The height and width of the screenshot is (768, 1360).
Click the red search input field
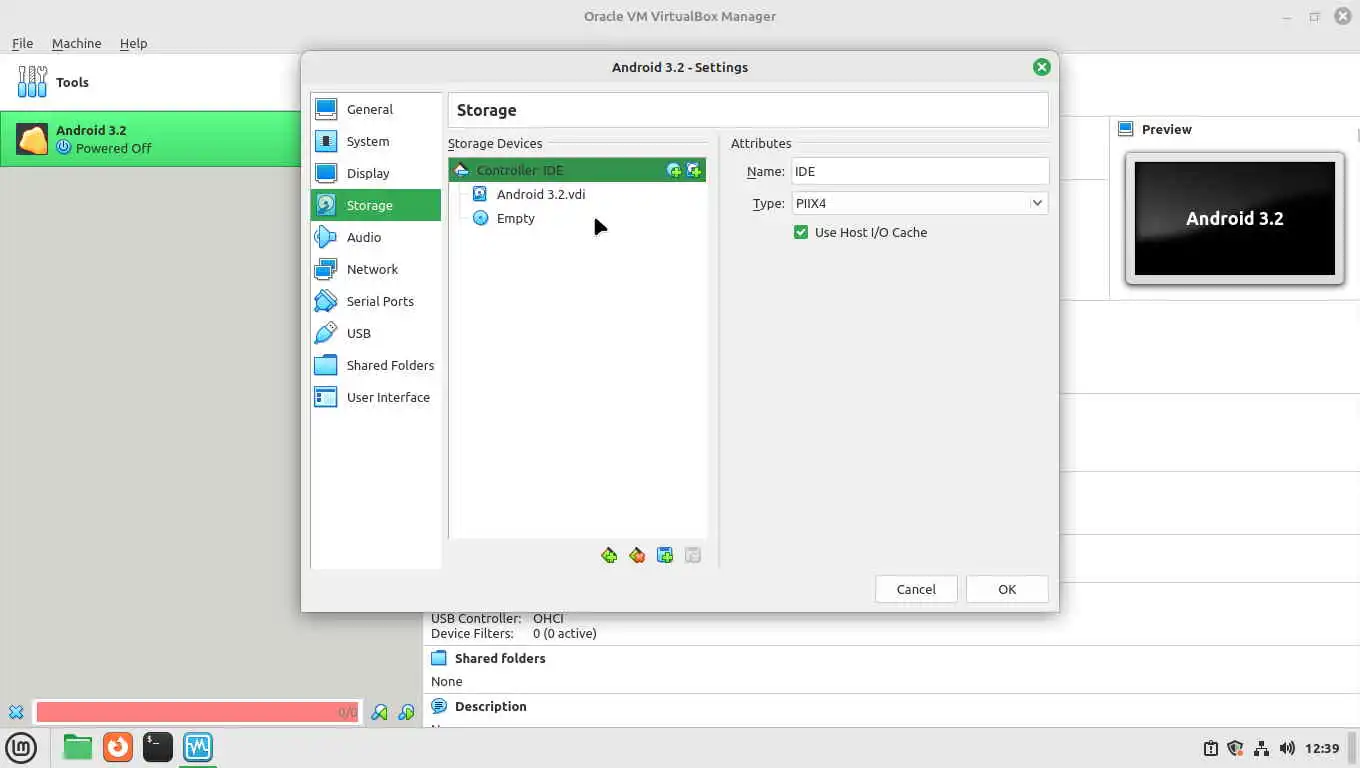197,712
